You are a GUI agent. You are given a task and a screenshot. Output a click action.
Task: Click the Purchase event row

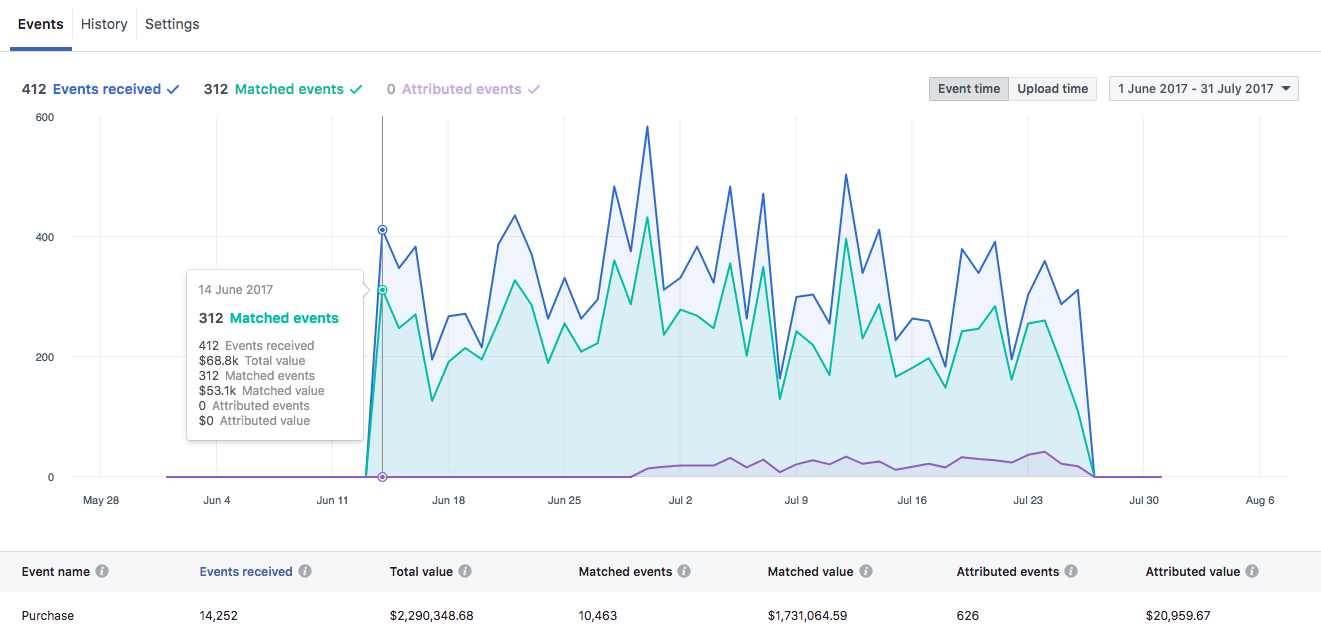tap(48, 616)
